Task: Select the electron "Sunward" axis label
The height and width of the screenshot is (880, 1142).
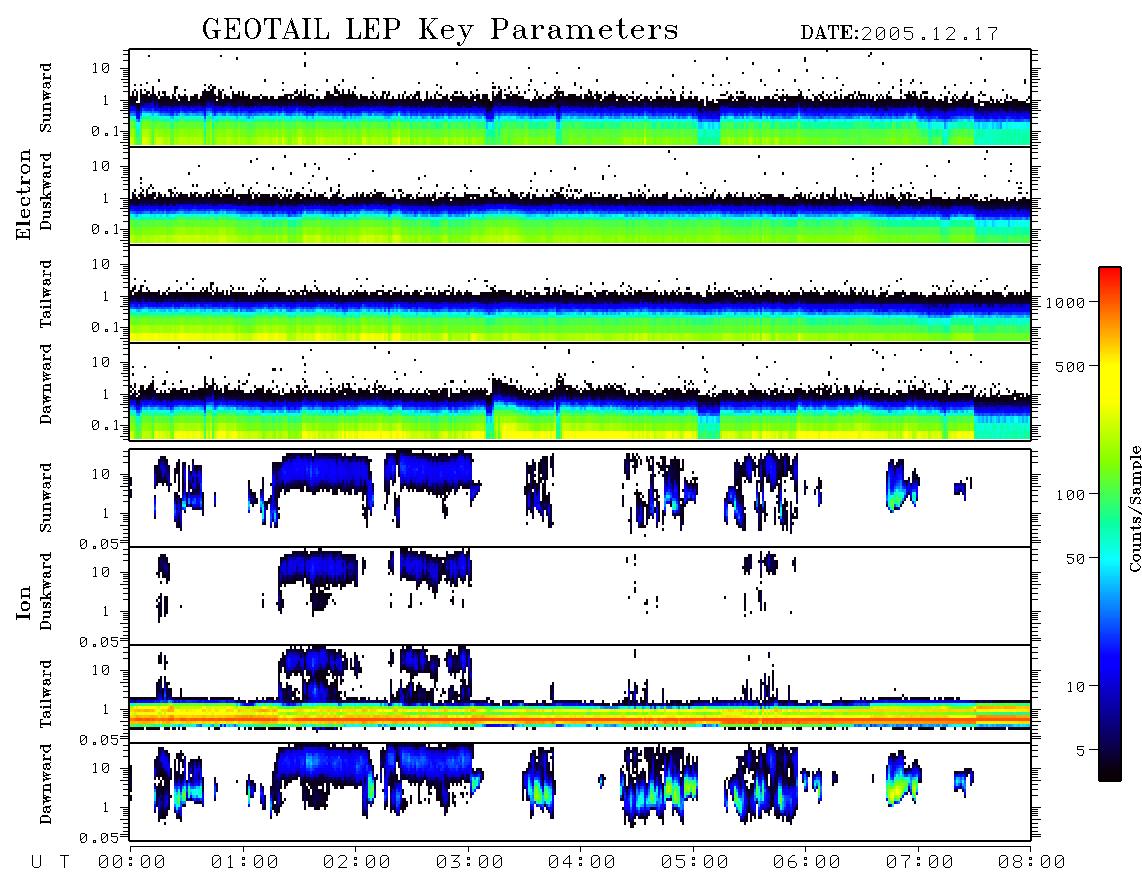Action: [x=47, y=98]
